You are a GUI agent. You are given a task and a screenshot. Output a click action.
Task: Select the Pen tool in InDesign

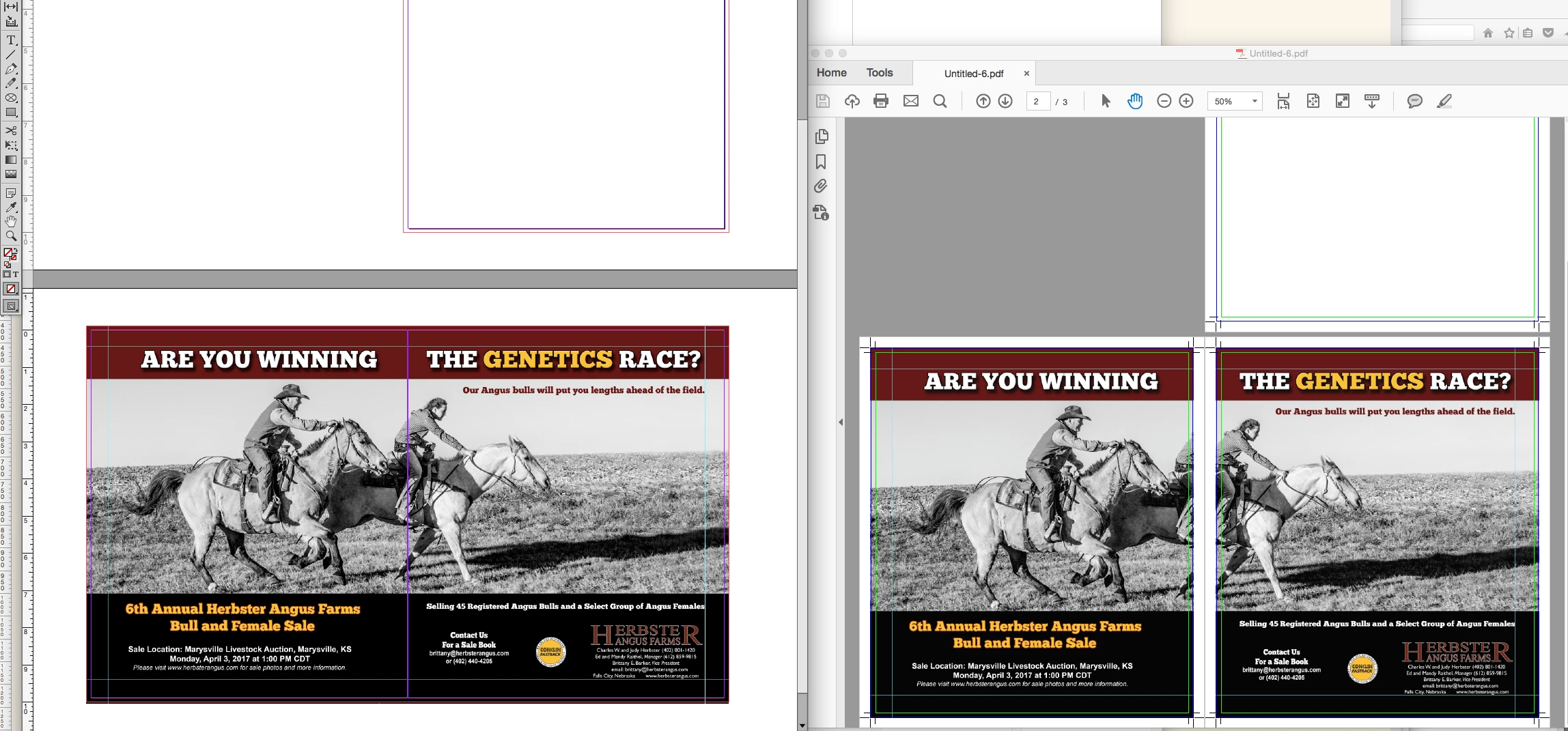click(11, 69)
